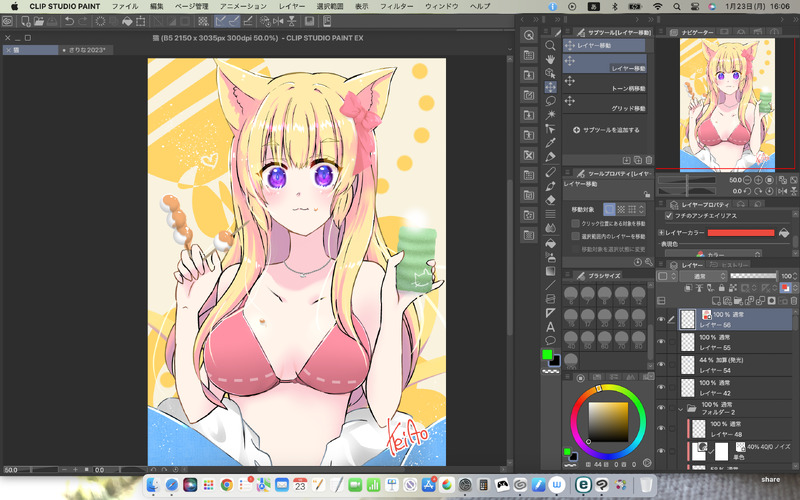This screenshot has width=800, height=500.
Task: Select the Text tool
Action: 550,327
